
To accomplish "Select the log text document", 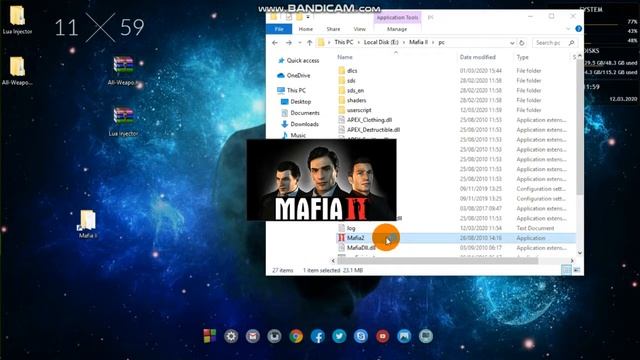I will 351,228.
